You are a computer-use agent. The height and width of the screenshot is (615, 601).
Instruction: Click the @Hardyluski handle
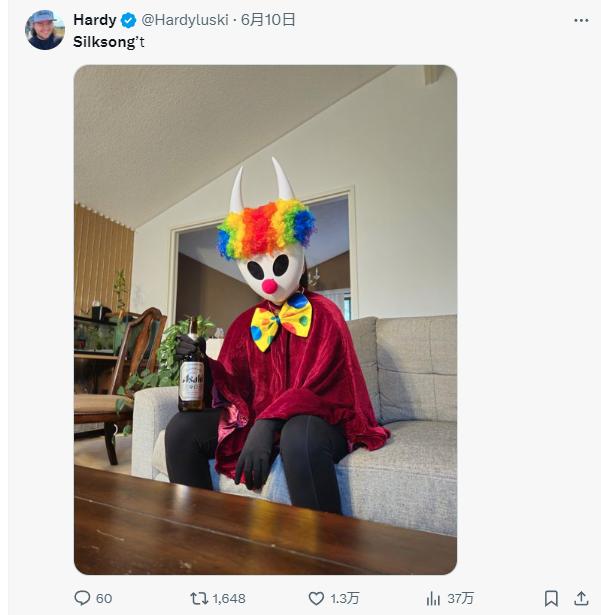[186, 20]
